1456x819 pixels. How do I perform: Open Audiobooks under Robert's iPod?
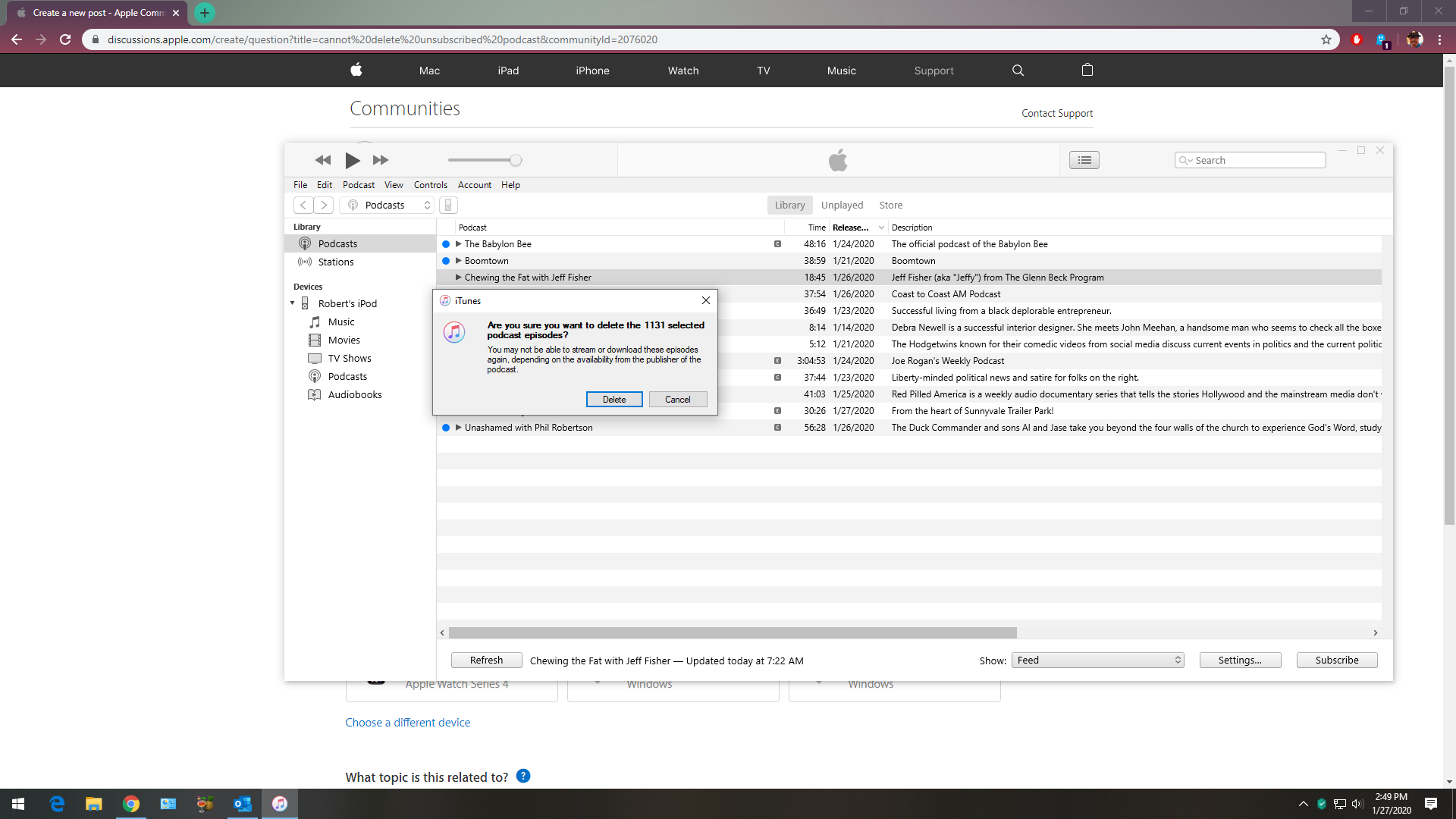(x=354, y=395)
